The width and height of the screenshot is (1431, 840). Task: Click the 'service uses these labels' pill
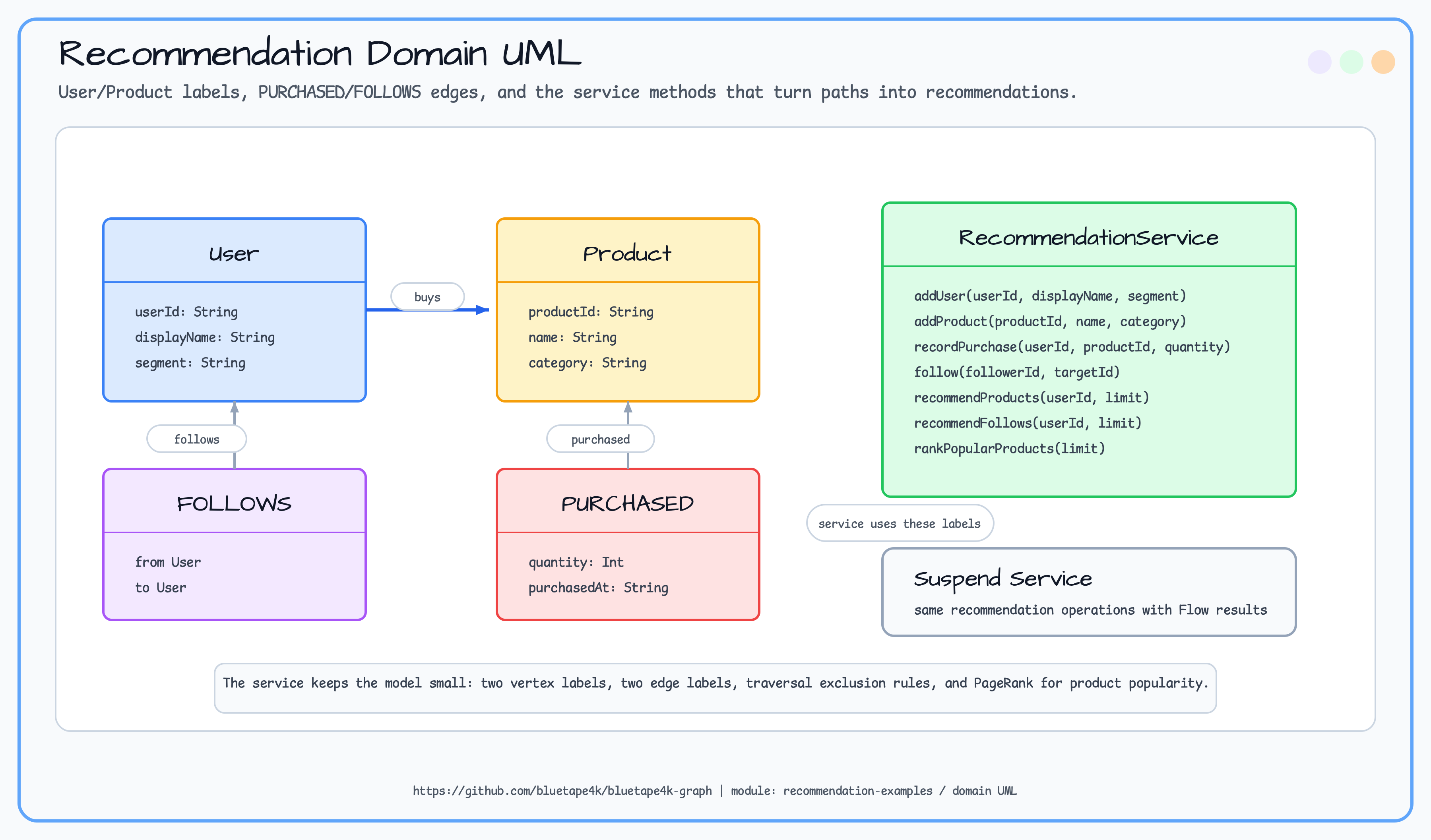(900, 523)
